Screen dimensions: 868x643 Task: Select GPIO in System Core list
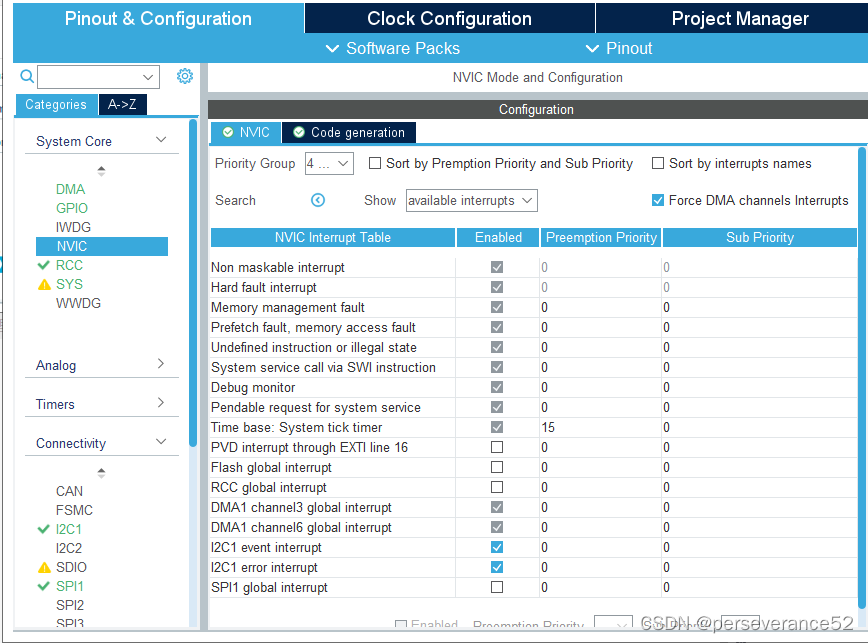point(72,208)
